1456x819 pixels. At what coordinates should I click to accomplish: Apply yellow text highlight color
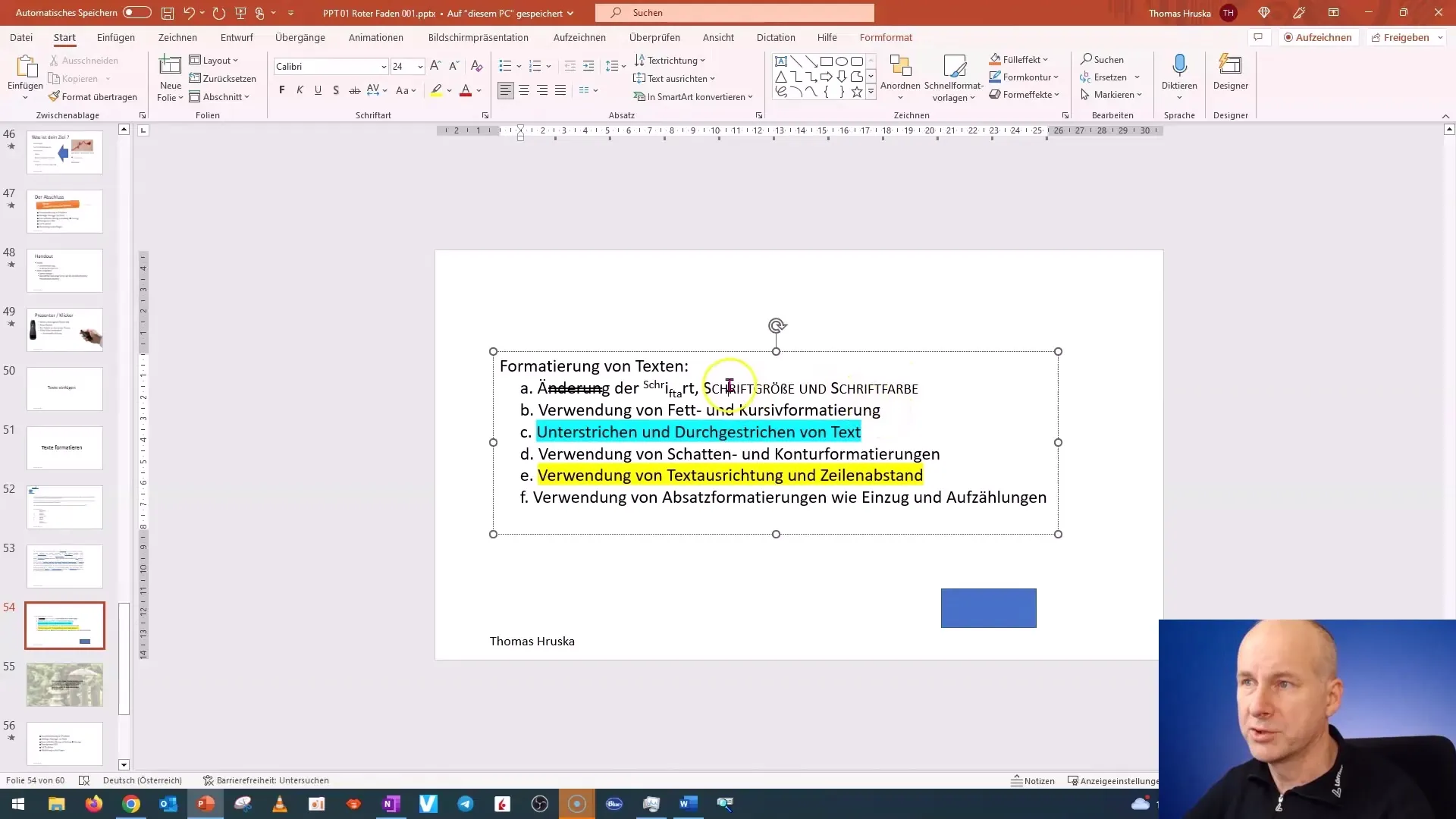436,90
